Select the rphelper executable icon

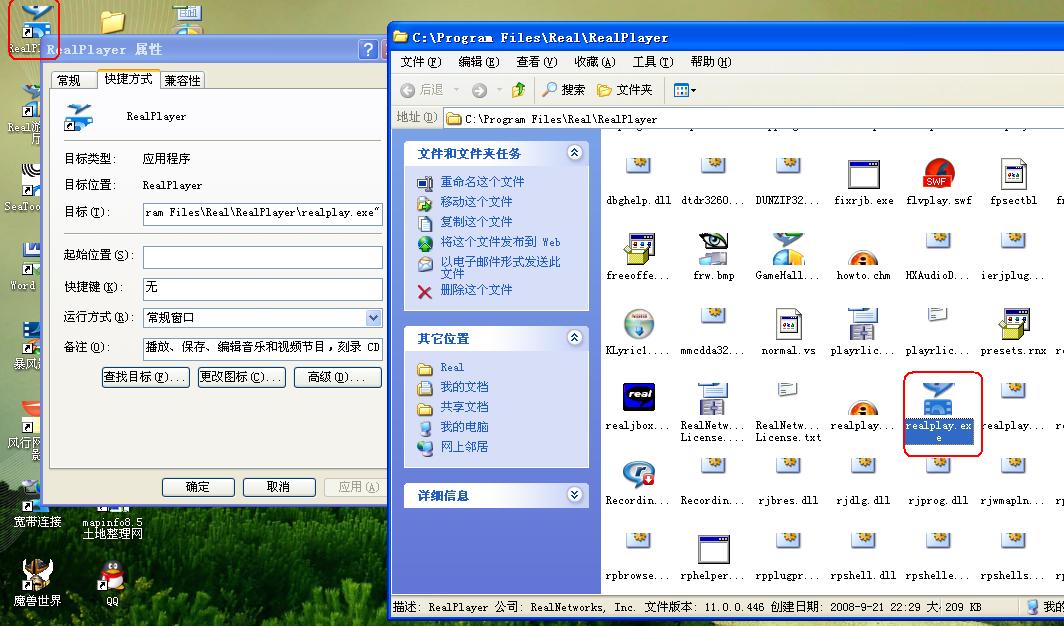point(714,549)
